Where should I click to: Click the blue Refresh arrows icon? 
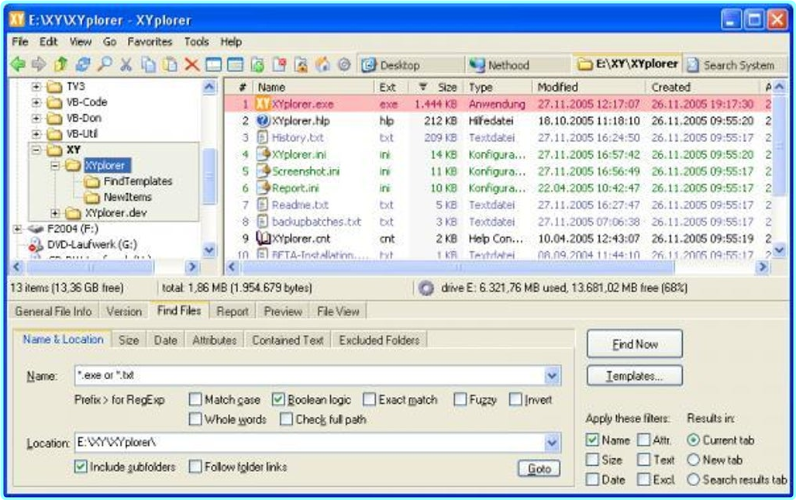pyautogui.click(x=83, y=64)
